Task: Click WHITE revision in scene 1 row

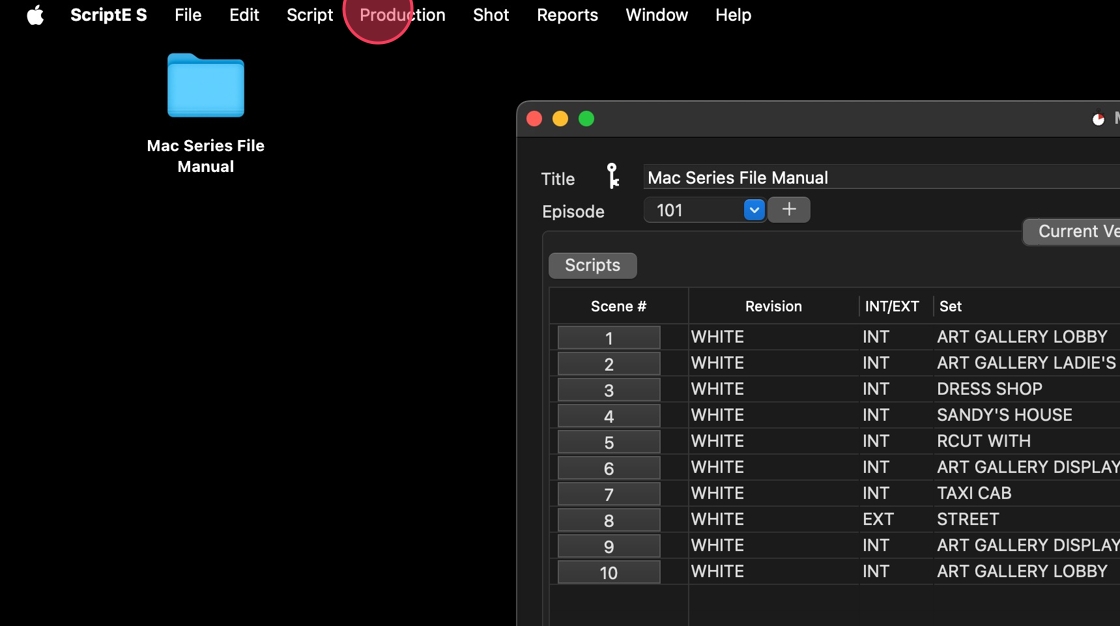Action: coord(717,337)
